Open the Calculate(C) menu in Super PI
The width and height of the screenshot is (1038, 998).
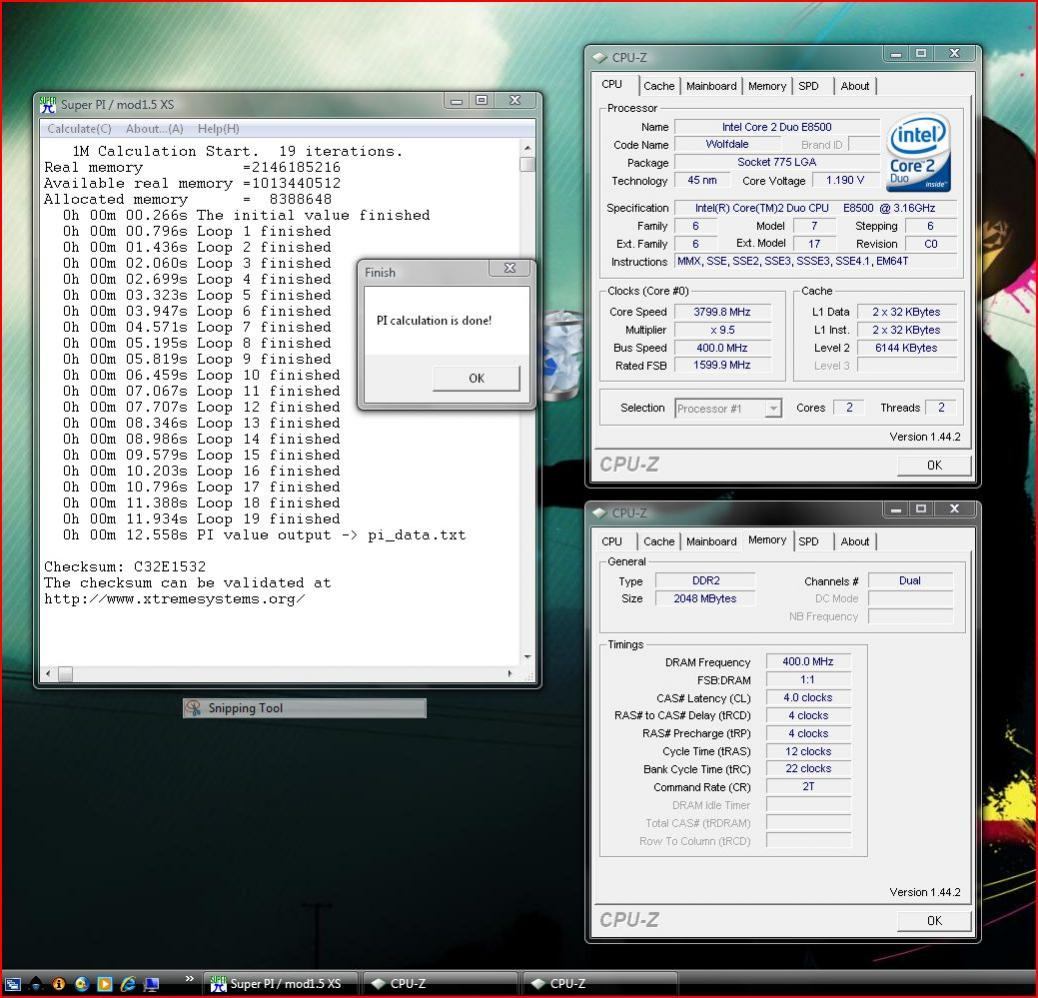coord(79,129)
